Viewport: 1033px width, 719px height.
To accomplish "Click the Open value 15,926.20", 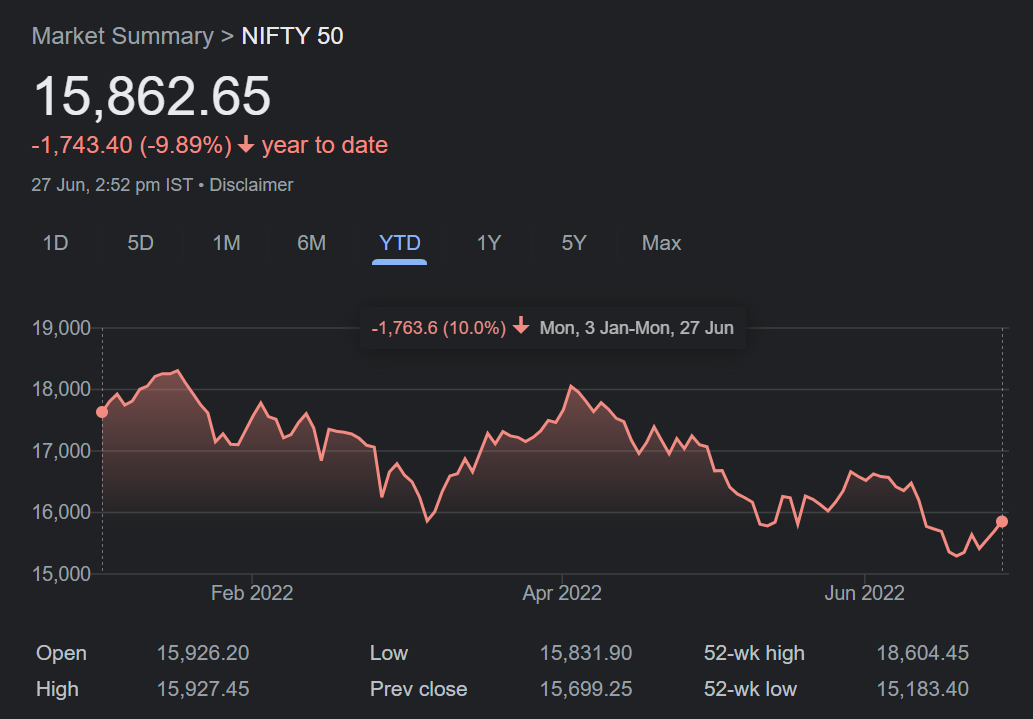I will click(203, 653).
